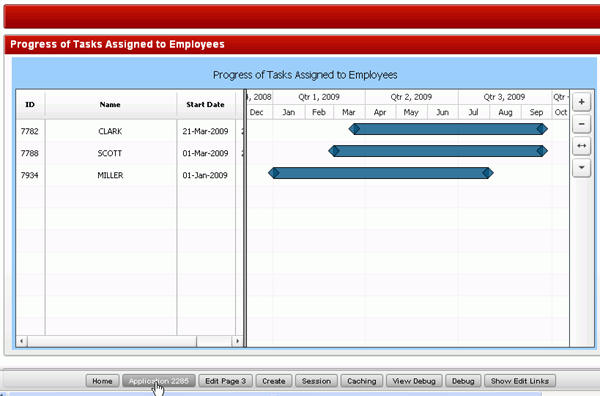Screen dimensions: 600x396
Task: Click the Home developer toolbar button
Action: (102, 381)
